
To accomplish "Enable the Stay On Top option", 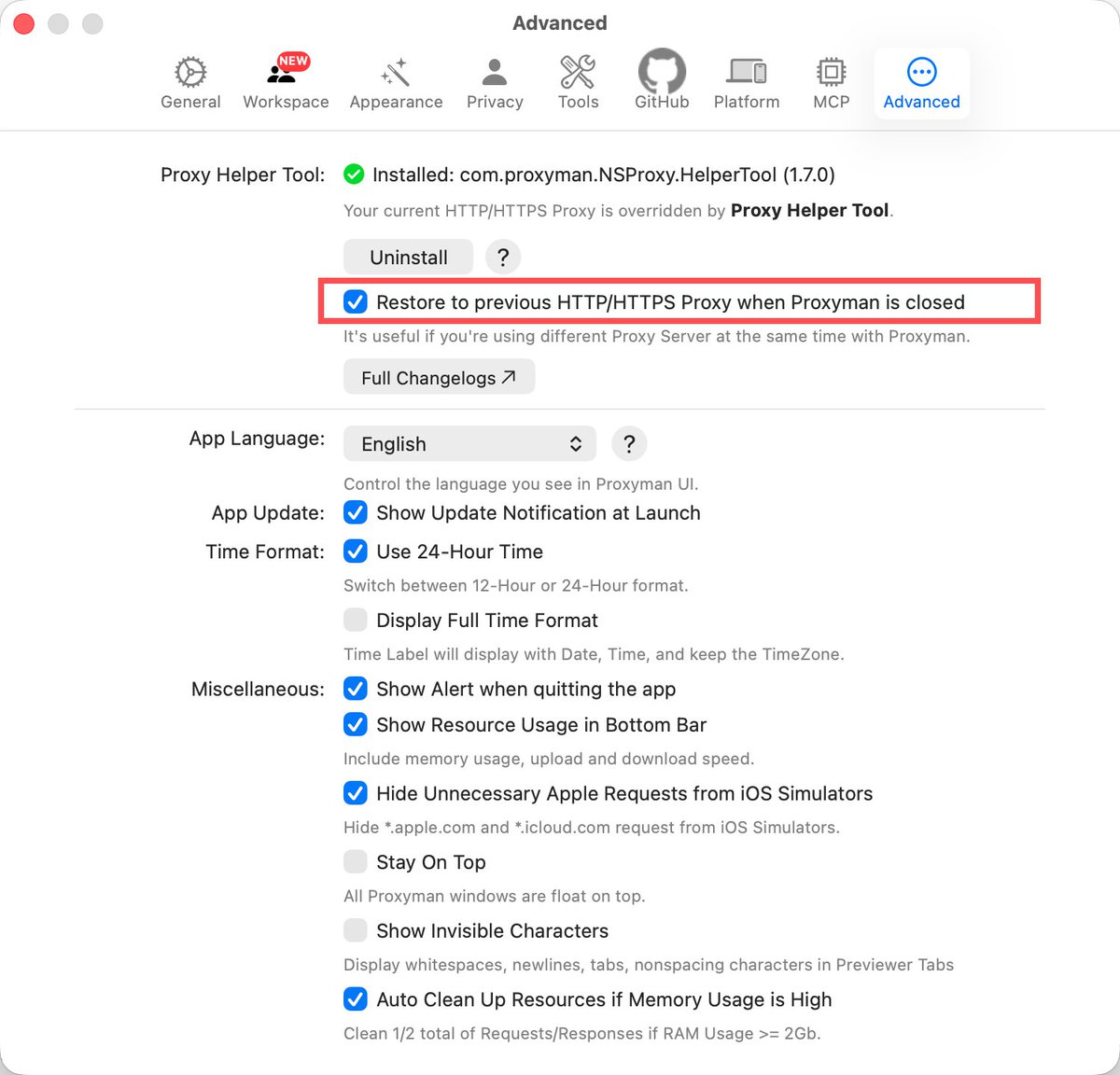I will pos(355,861).
